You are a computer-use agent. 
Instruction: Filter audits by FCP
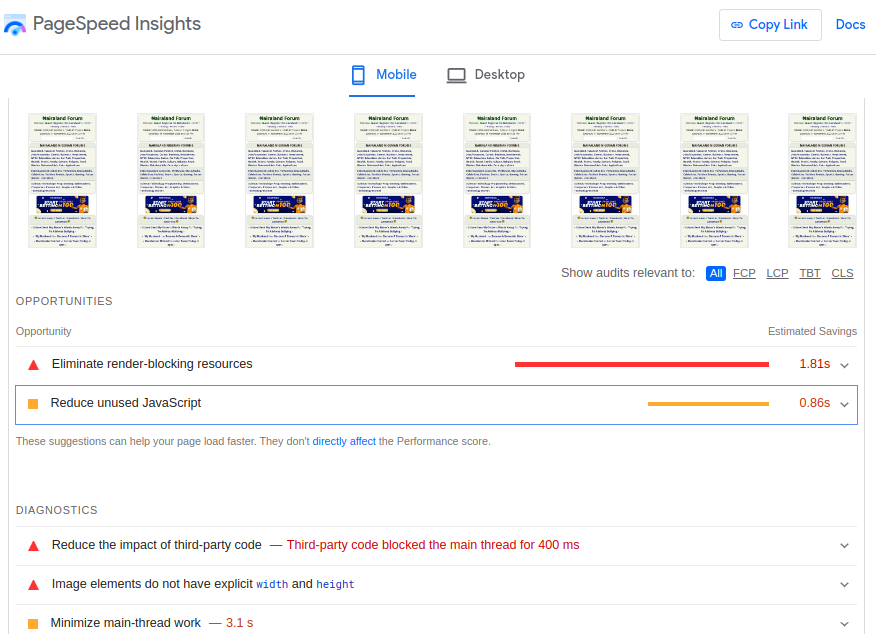[744, 273]
